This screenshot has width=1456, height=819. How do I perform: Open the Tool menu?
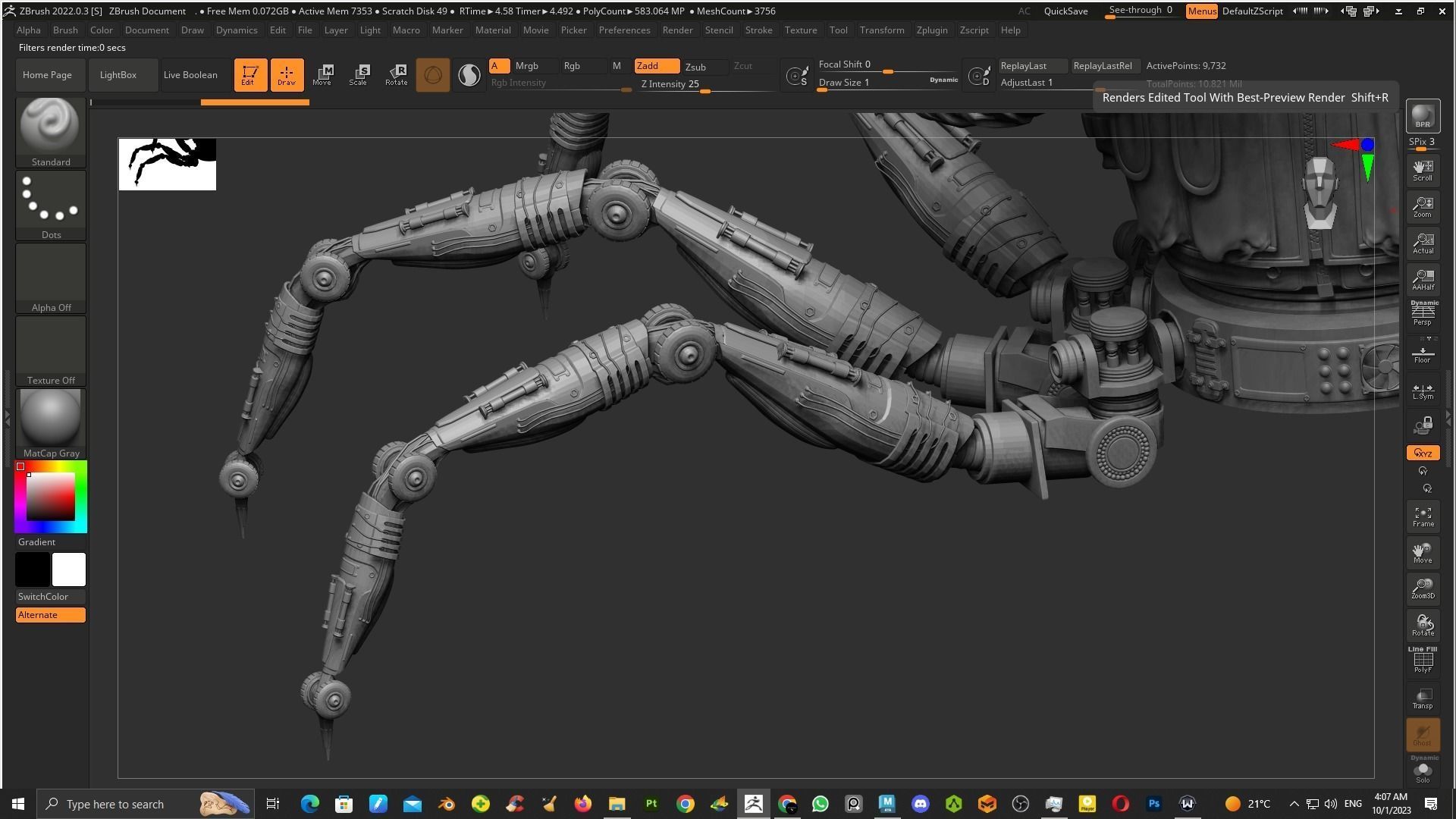[838, 30]
